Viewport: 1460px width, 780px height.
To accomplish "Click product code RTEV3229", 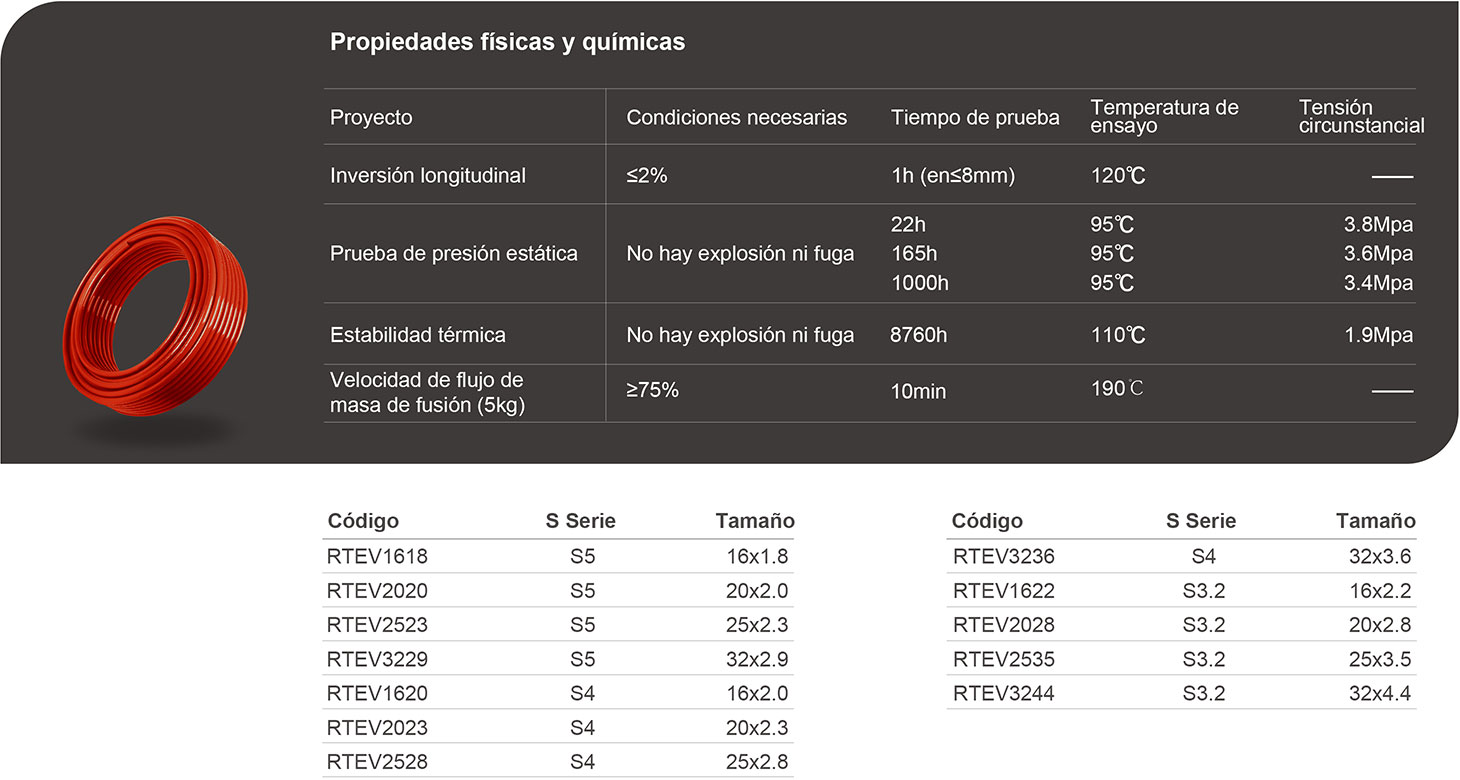I will coord(377,659).
